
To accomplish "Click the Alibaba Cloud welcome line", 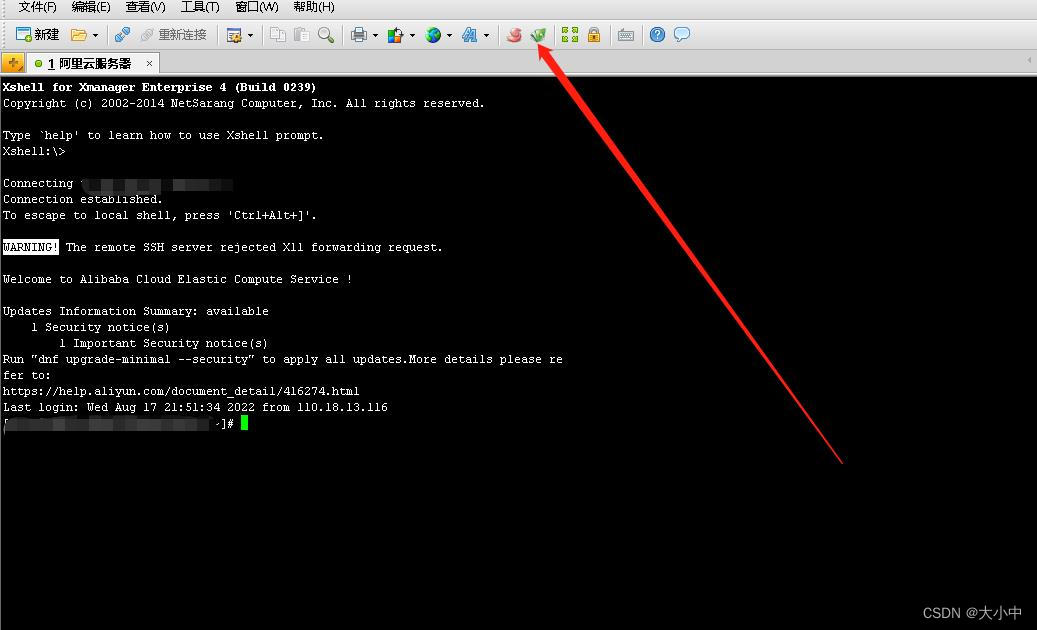I will [177, 279].
